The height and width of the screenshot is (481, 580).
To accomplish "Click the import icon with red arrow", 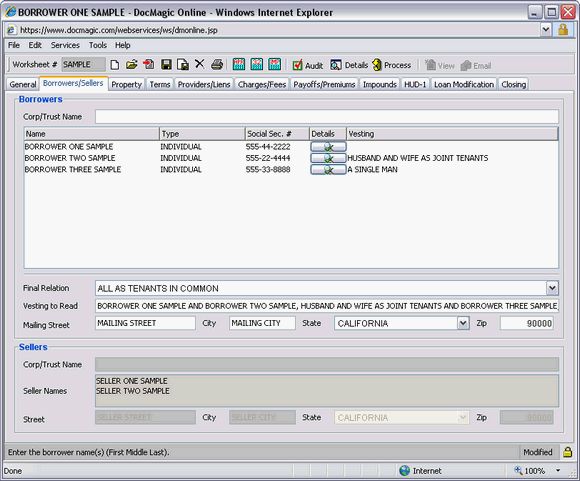I will pos(149,64).
